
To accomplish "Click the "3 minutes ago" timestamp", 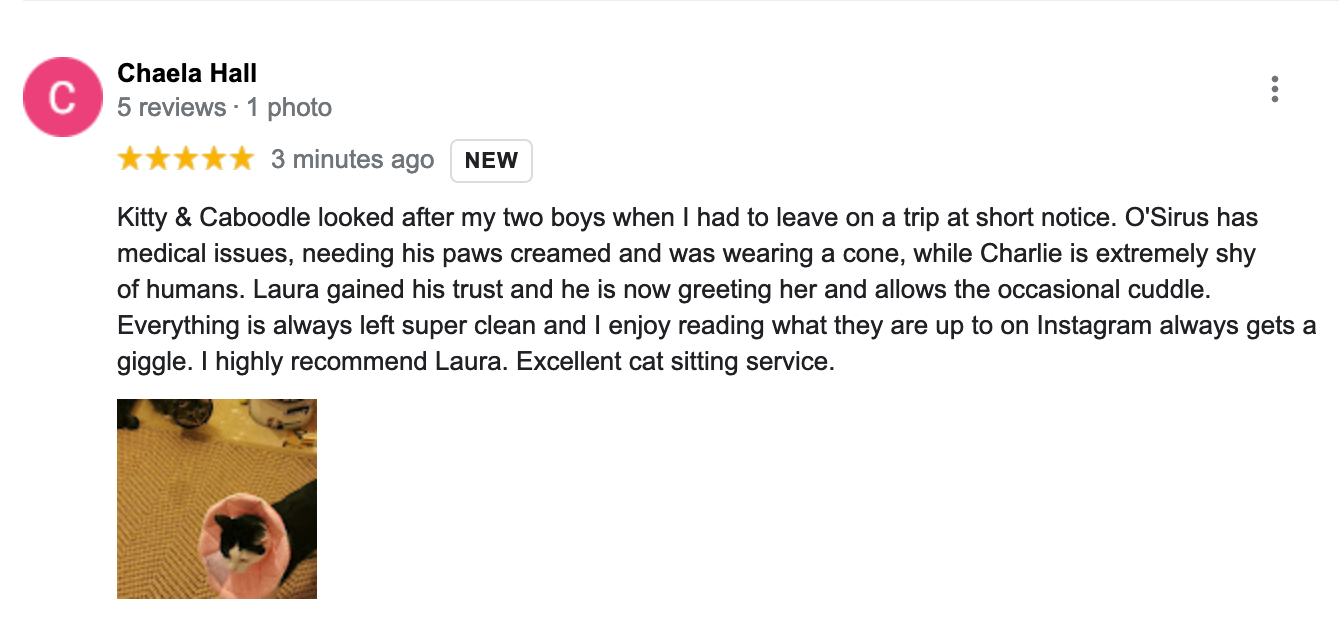I will pos(353,160).
